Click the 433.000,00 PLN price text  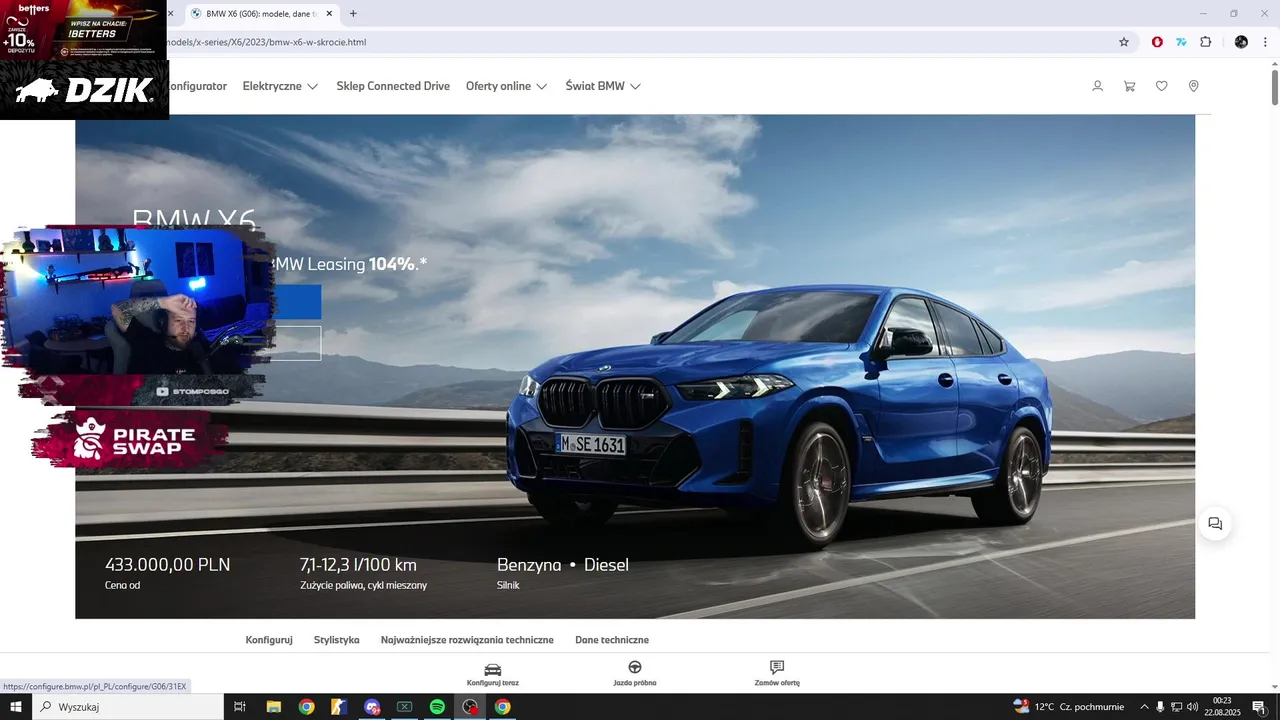[x=167, y=565]
